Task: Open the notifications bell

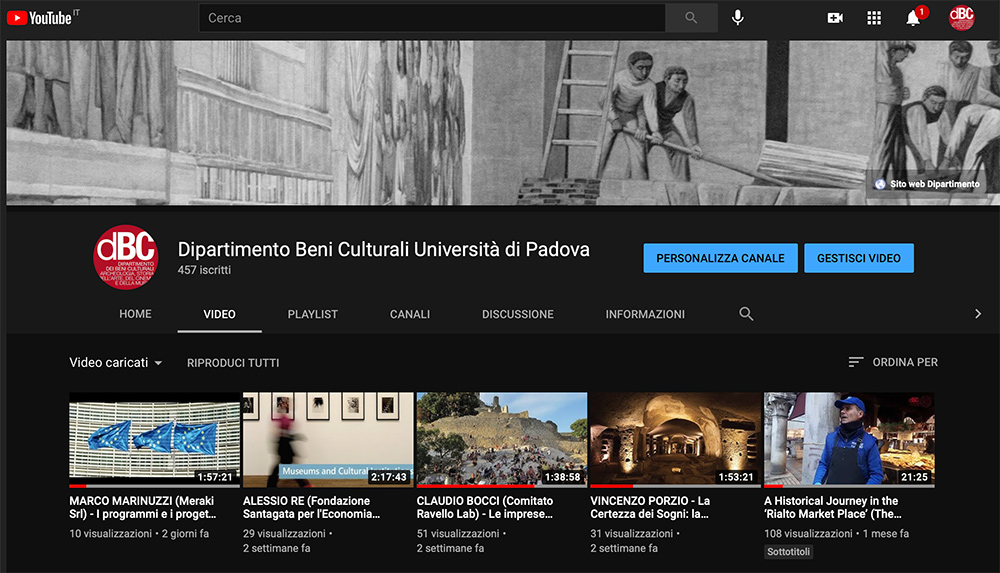Action: pyautogui.click(x=914, y=18)
